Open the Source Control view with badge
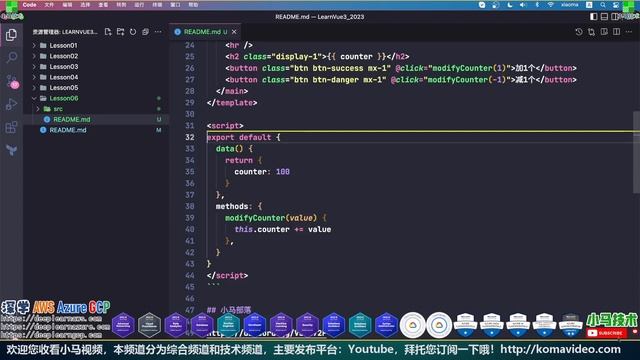The height and width of the screenshot is (360, 640). 11,81
